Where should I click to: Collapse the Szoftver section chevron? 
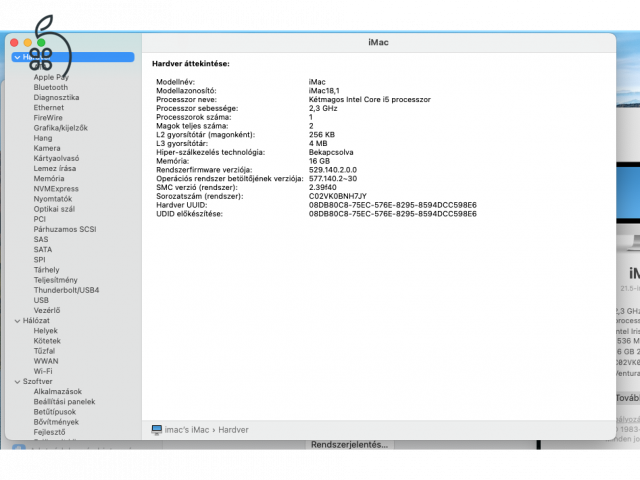pos(17,382)
